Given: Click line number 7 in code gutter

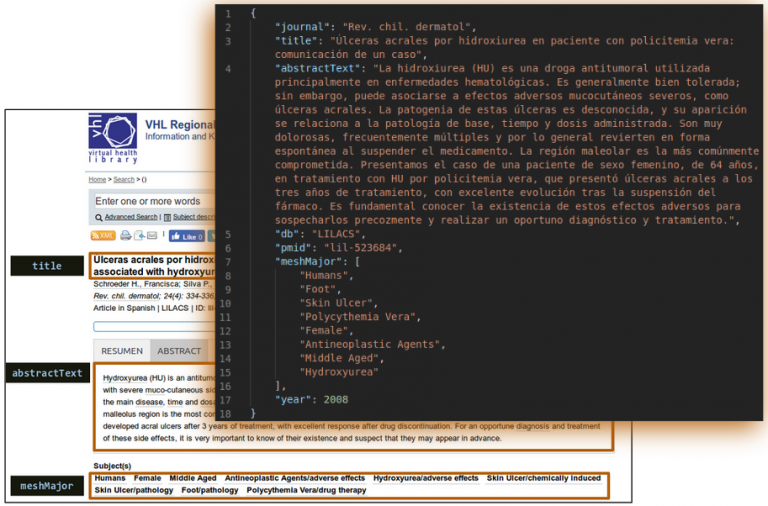Looking at the screenshot, I should point(228,261).
